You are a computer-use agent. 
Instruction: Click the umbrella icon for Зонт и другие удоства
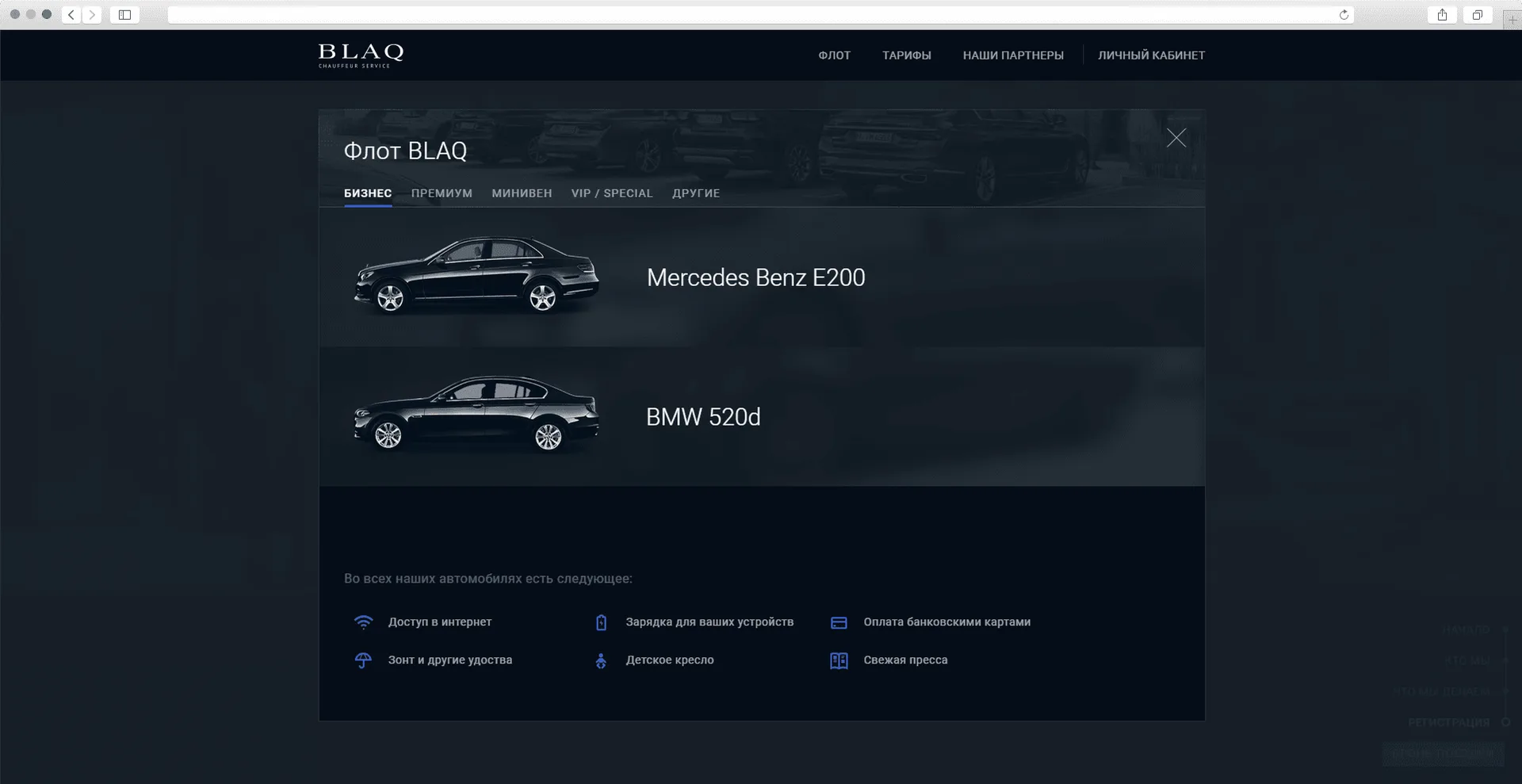[x=363, y=660]
